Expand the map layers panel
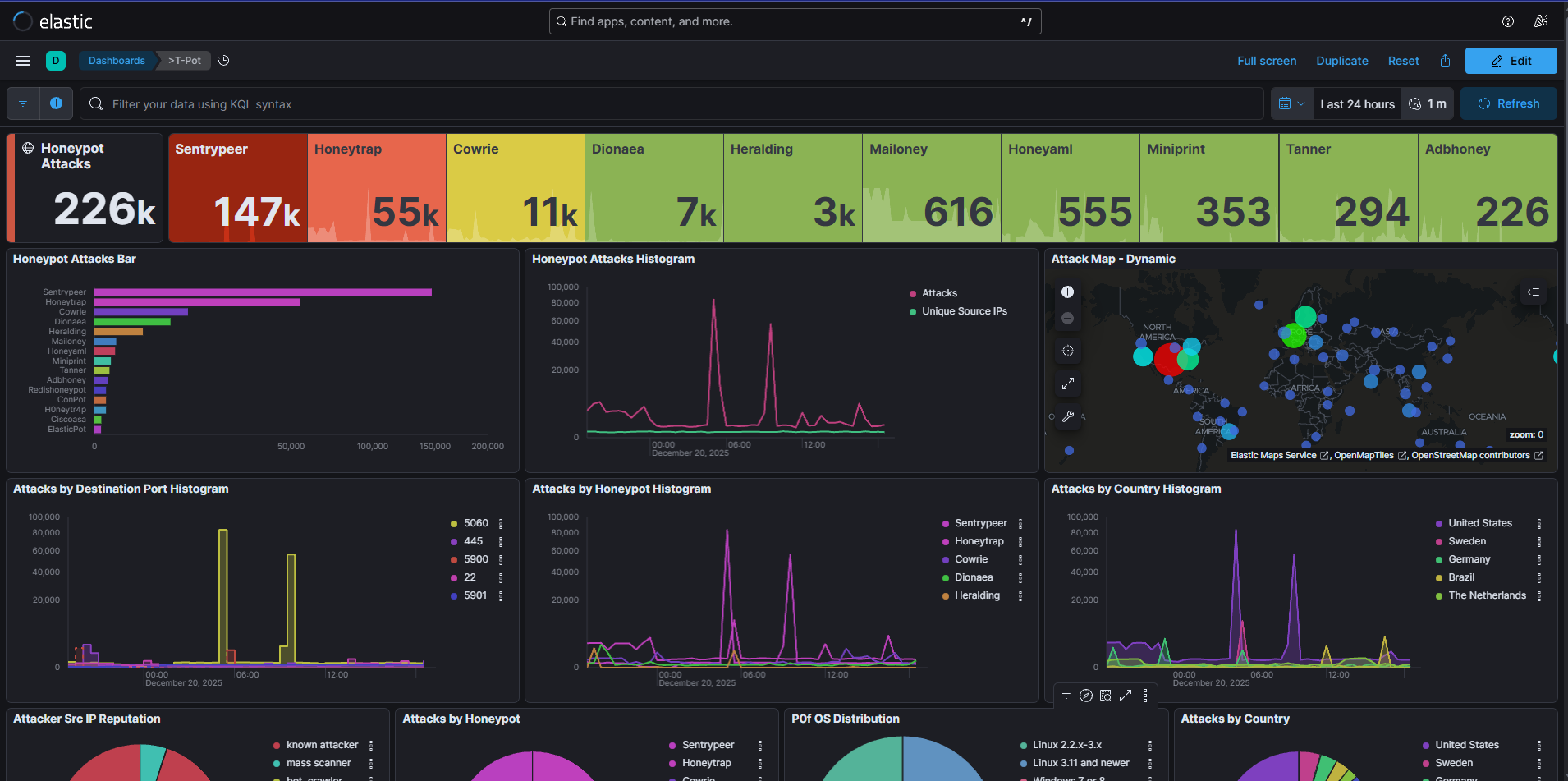1568x781 pixels. click(1533, 292)
